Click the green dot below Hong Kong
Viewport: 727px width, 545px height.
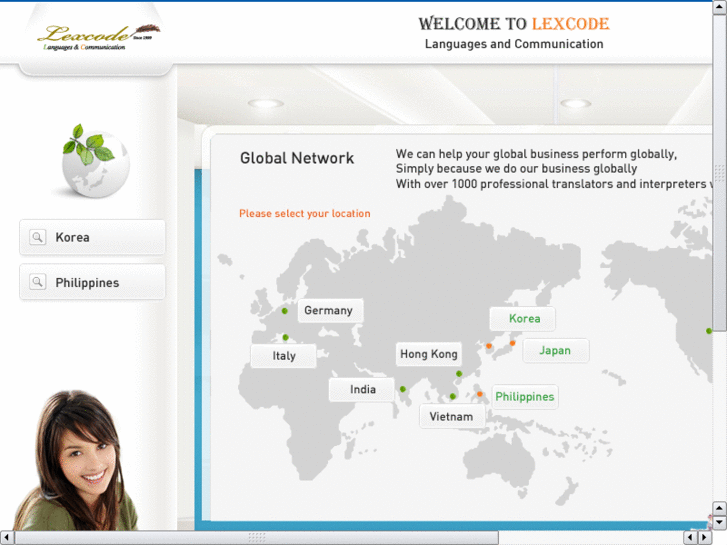459,373
